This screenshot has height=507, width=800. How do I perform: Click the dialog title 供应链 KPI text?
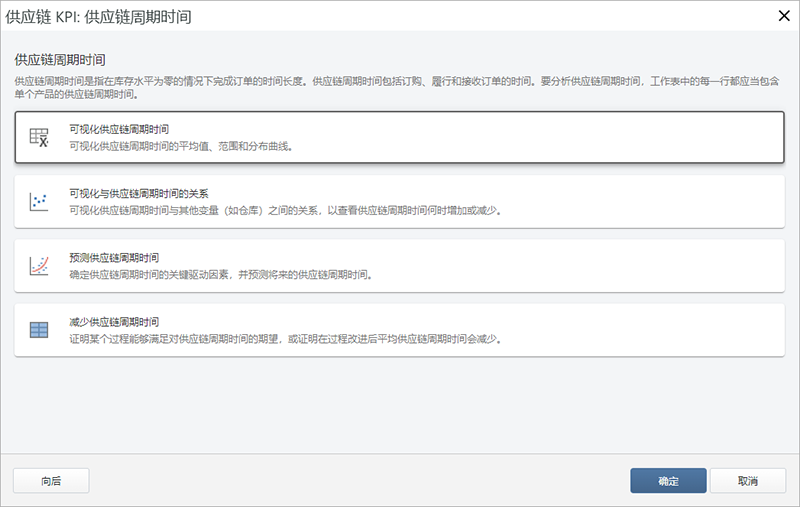coord(100,16)
